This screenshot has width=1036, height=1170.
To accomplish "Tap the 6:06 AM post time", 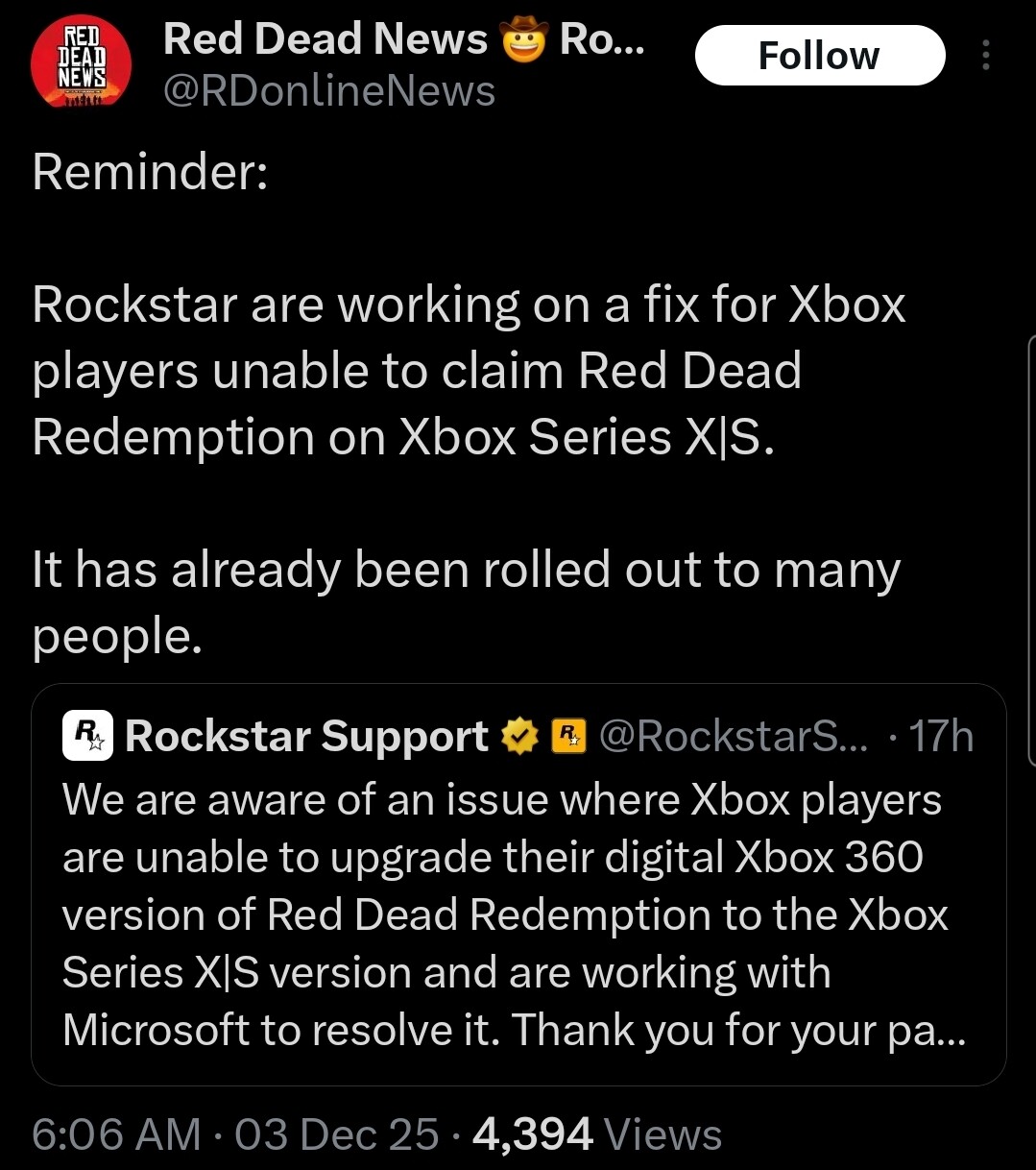I will pos(116,1134).
